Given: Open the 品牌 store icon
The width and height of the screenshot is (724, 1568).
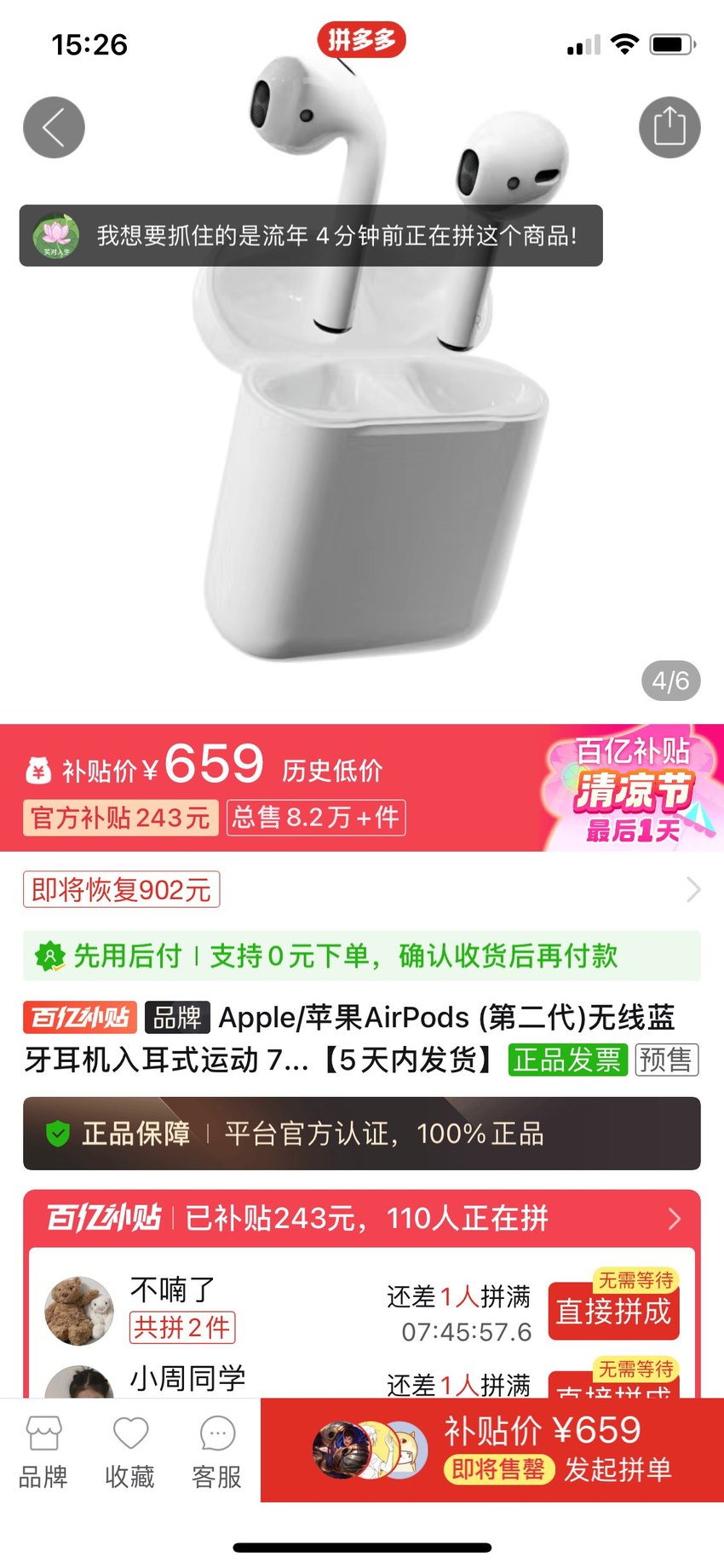Looking at the screenshot, I should [43, 1433].
